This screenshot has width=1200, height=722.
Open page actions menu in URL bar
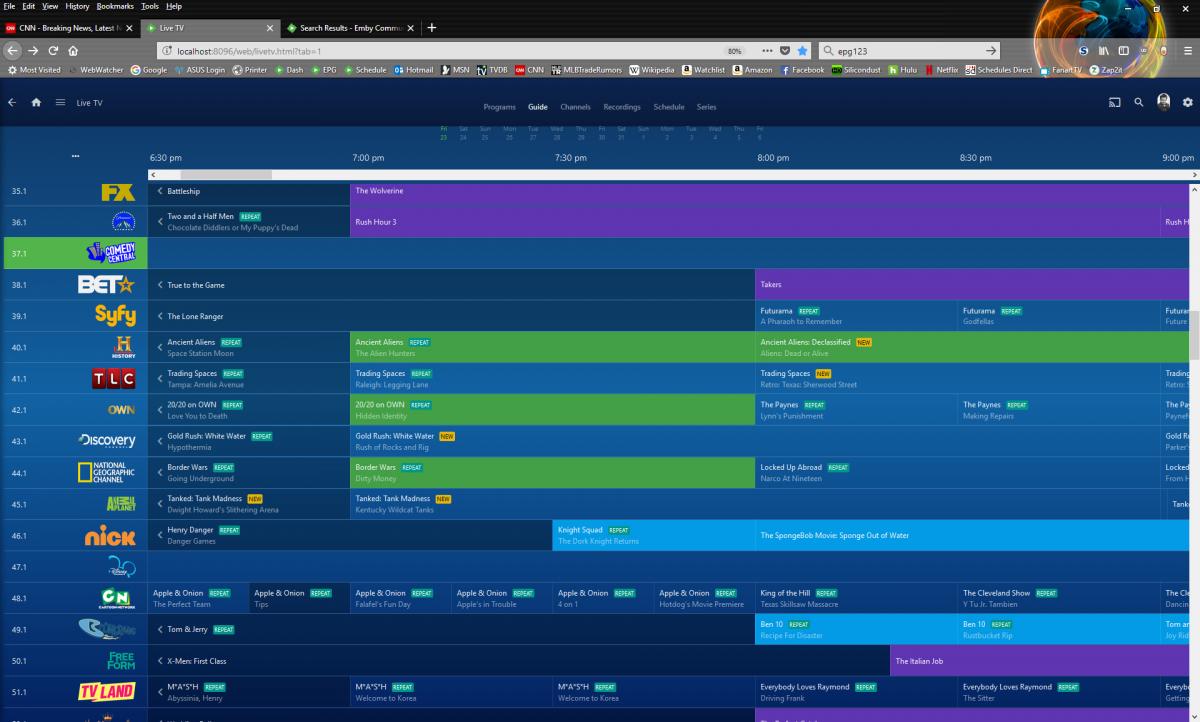[x=767, y=50]
